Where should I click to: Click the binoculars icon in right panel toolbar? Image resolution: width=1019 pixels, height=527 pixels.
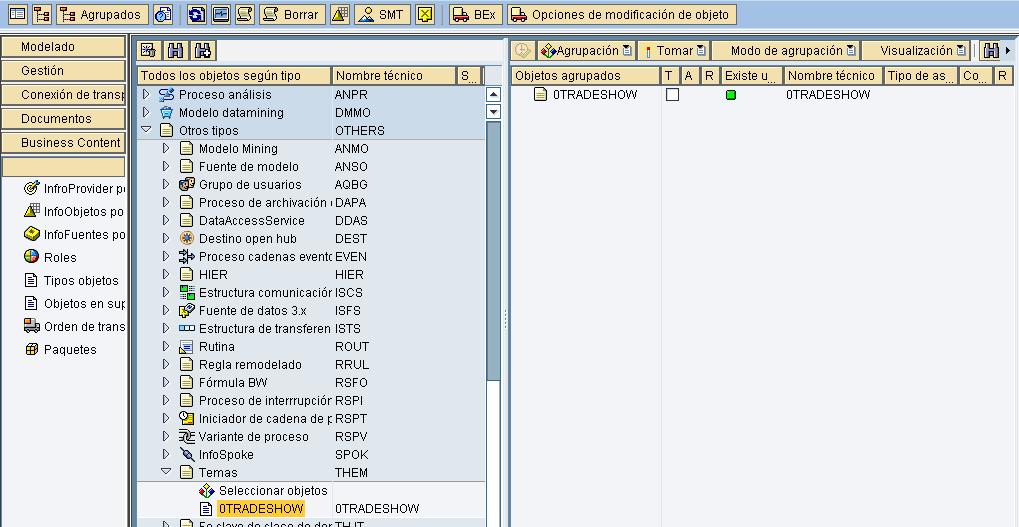tap(990, 51)
